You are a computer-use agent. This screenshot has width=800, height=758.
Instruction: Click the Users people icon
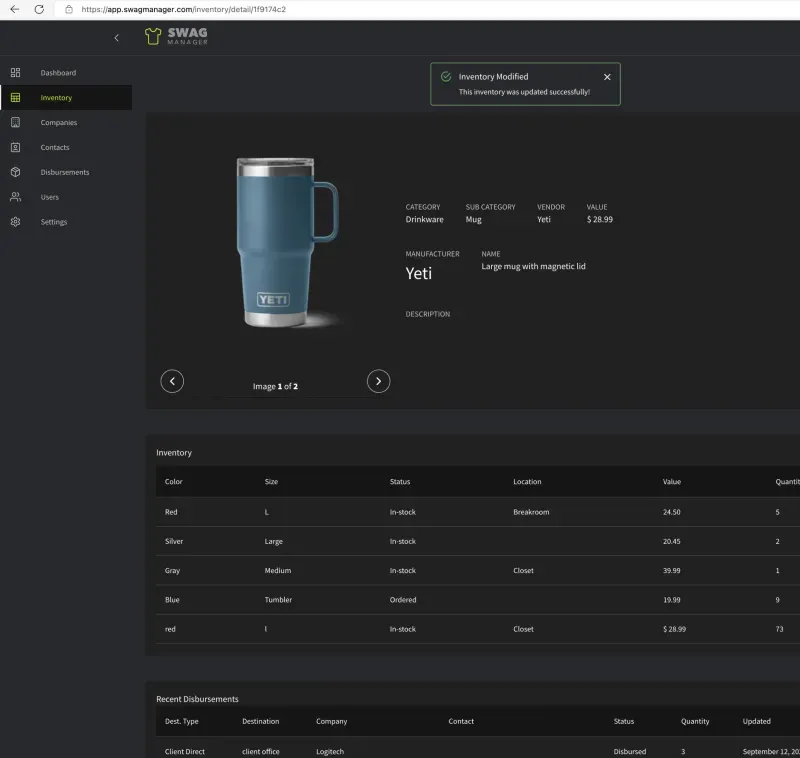(15, 197)
